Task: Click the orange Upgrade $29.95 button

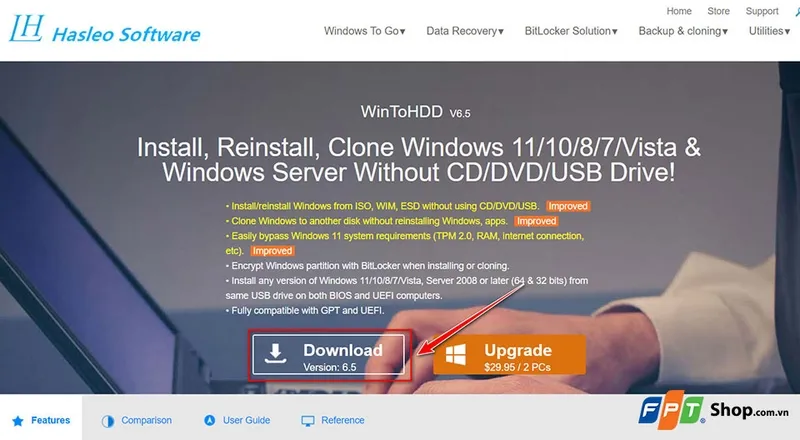Action: [509, 355]
